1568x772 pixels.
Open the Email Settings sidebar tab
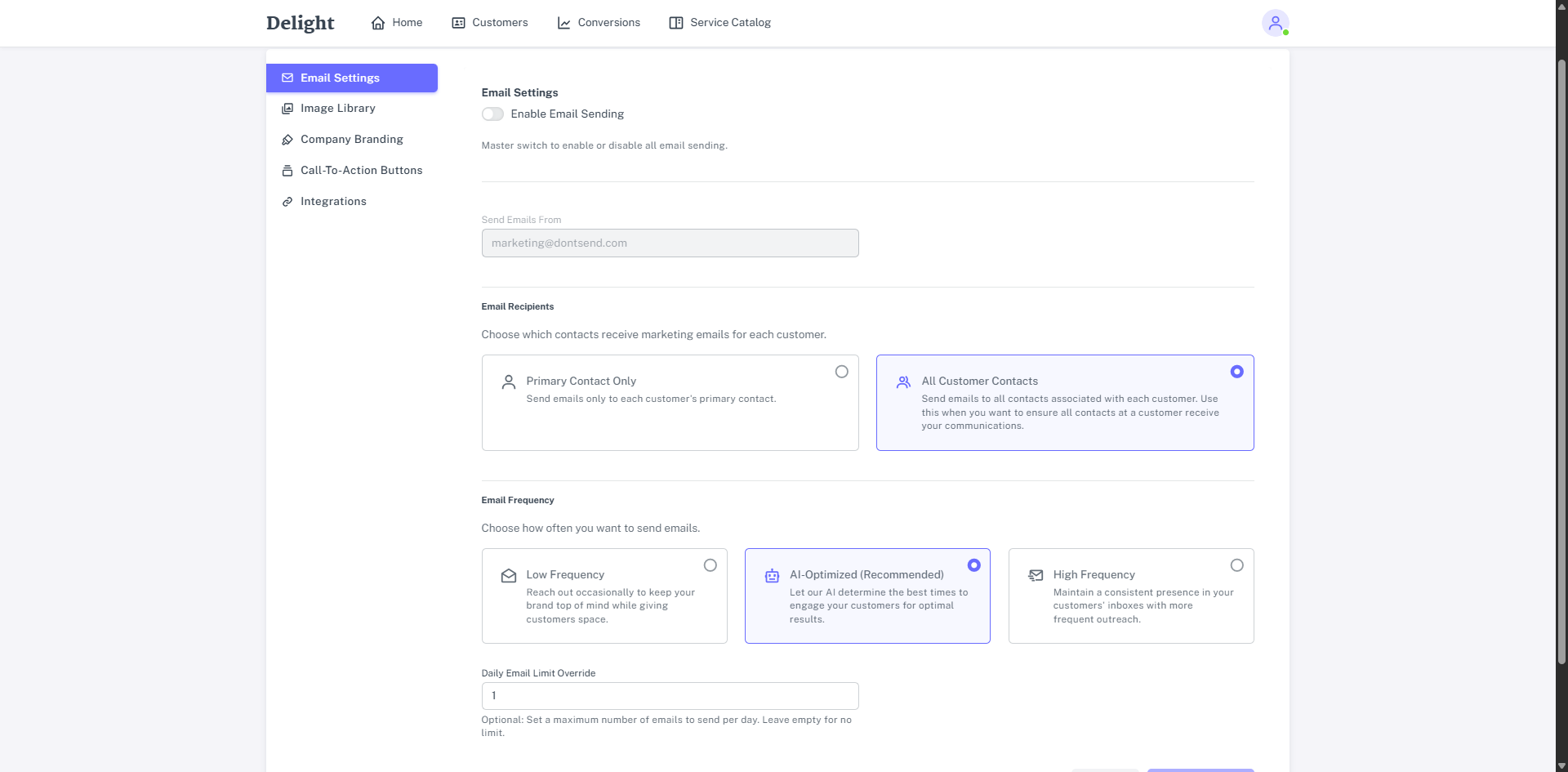[x=351, y=78]
